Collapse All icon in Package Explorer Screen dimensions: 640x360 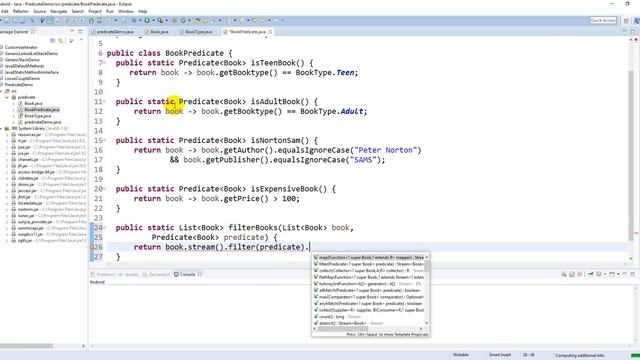53,40
